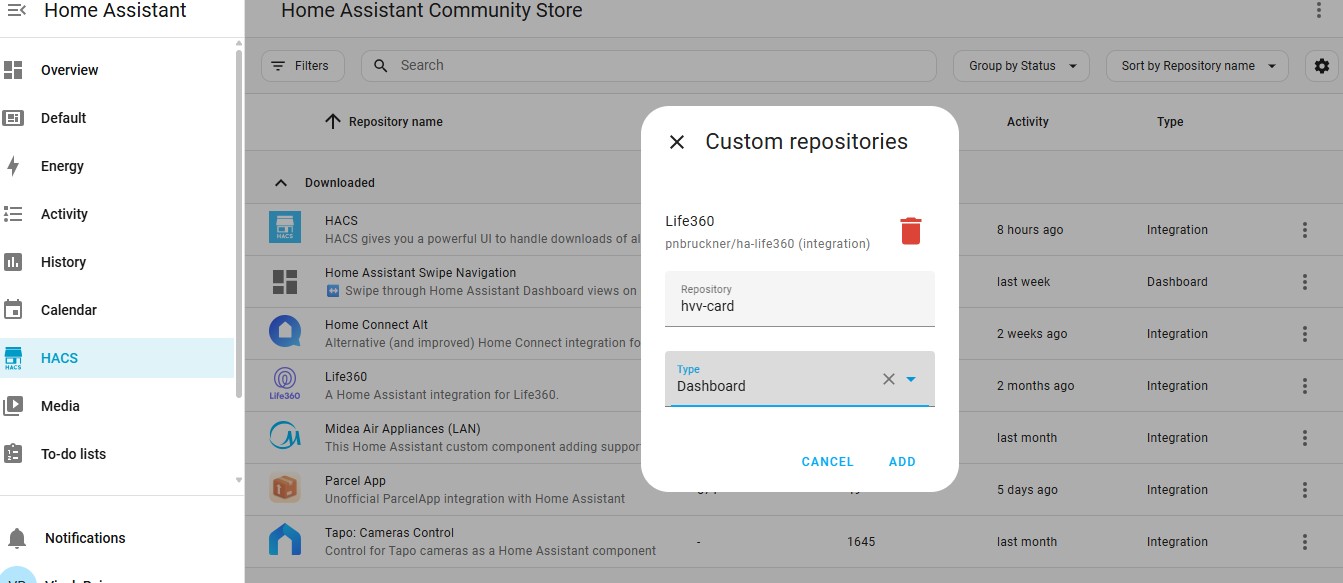1343x583 pixels.
Task: Open the Media sidebar item
Action: click(x=60, y=406)
